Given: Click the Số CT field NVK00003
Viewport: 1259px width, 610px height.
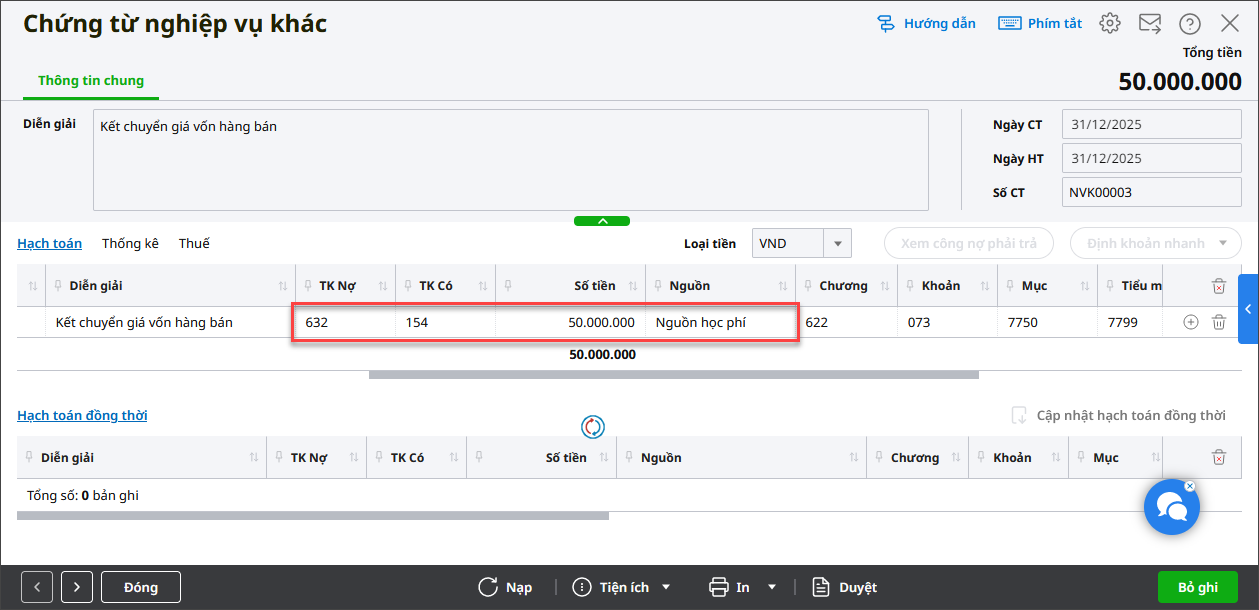Looking at the screenshot, I should click(1152, 192).
